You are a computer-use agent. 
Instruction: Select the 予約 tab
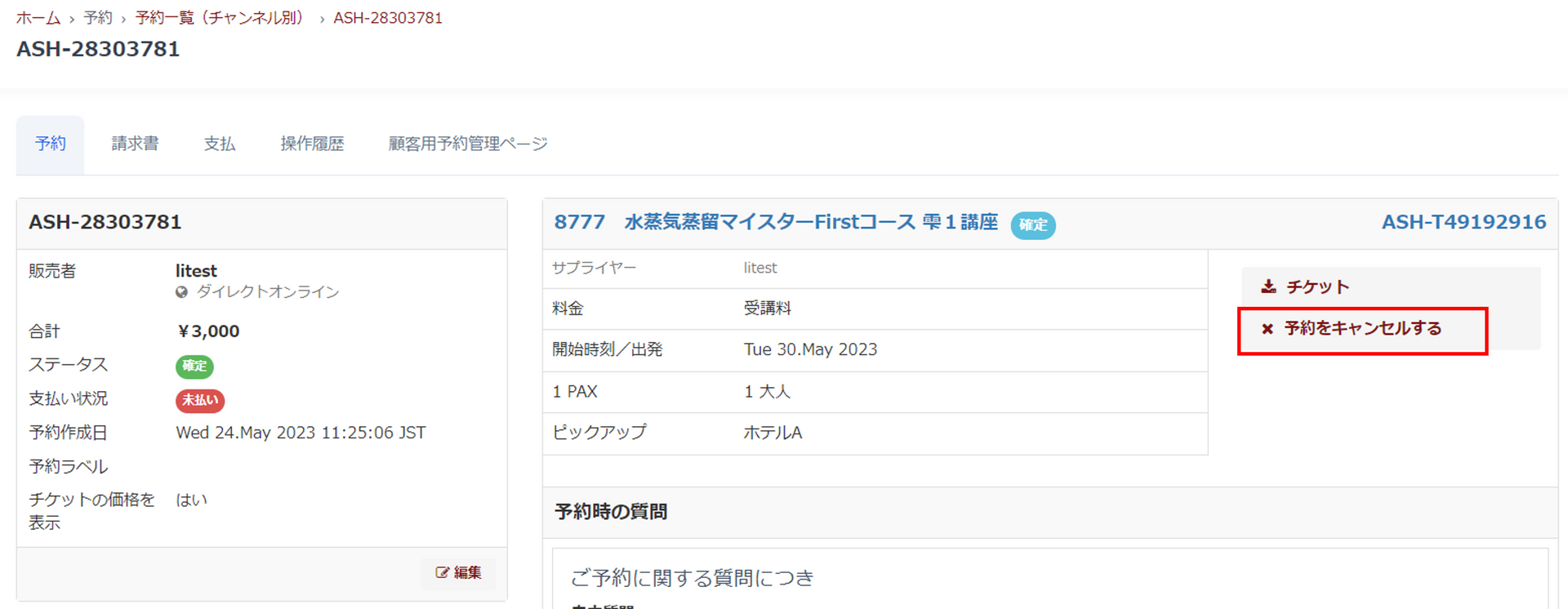point(50,144)
